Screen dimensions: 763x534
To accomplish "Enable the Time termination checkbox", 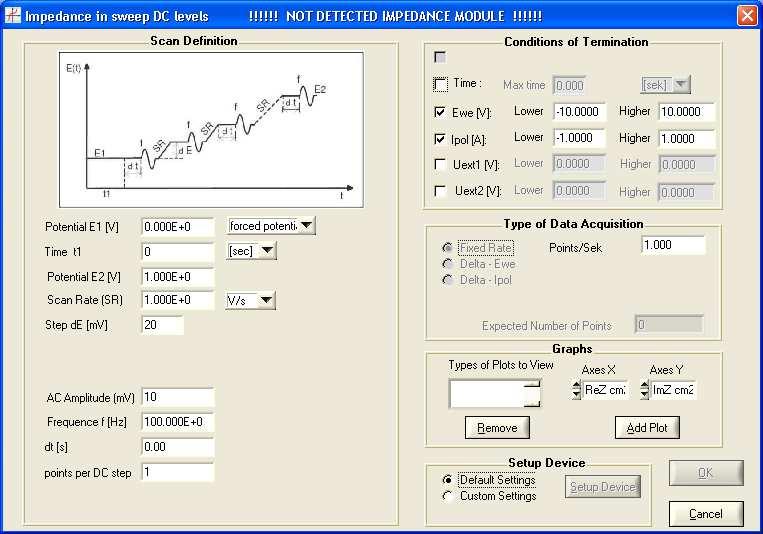I will (440, 84).
